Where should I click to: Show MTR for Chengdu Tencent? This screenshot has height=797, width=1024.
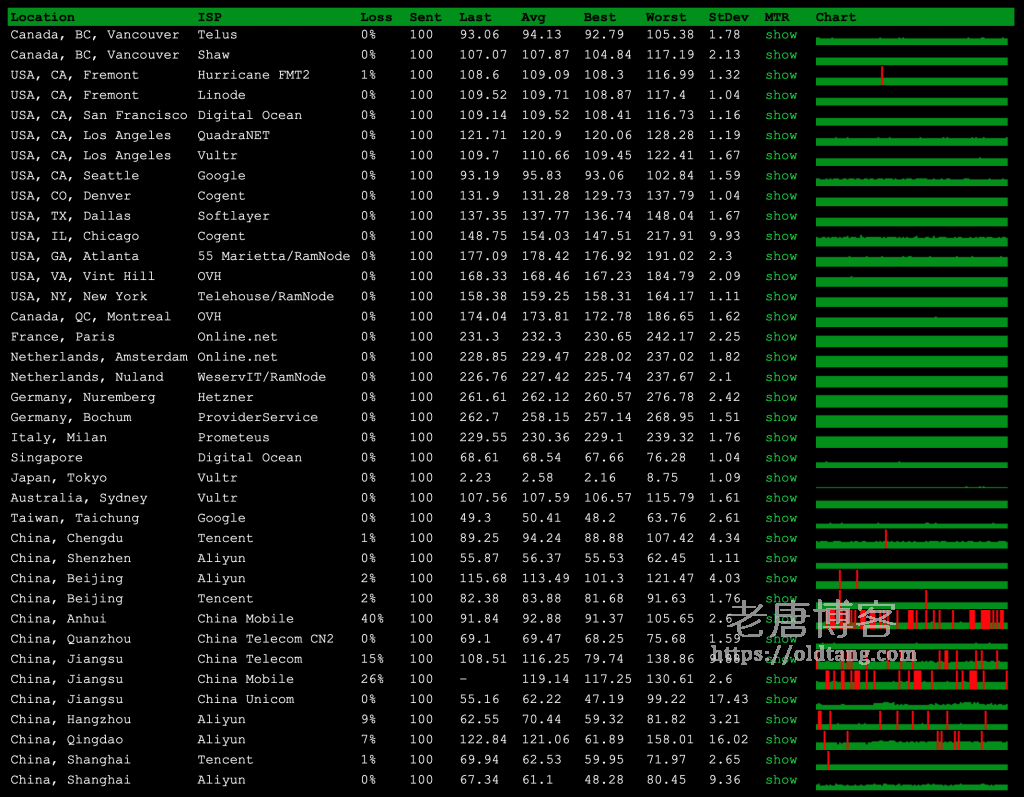pos(781,538)
